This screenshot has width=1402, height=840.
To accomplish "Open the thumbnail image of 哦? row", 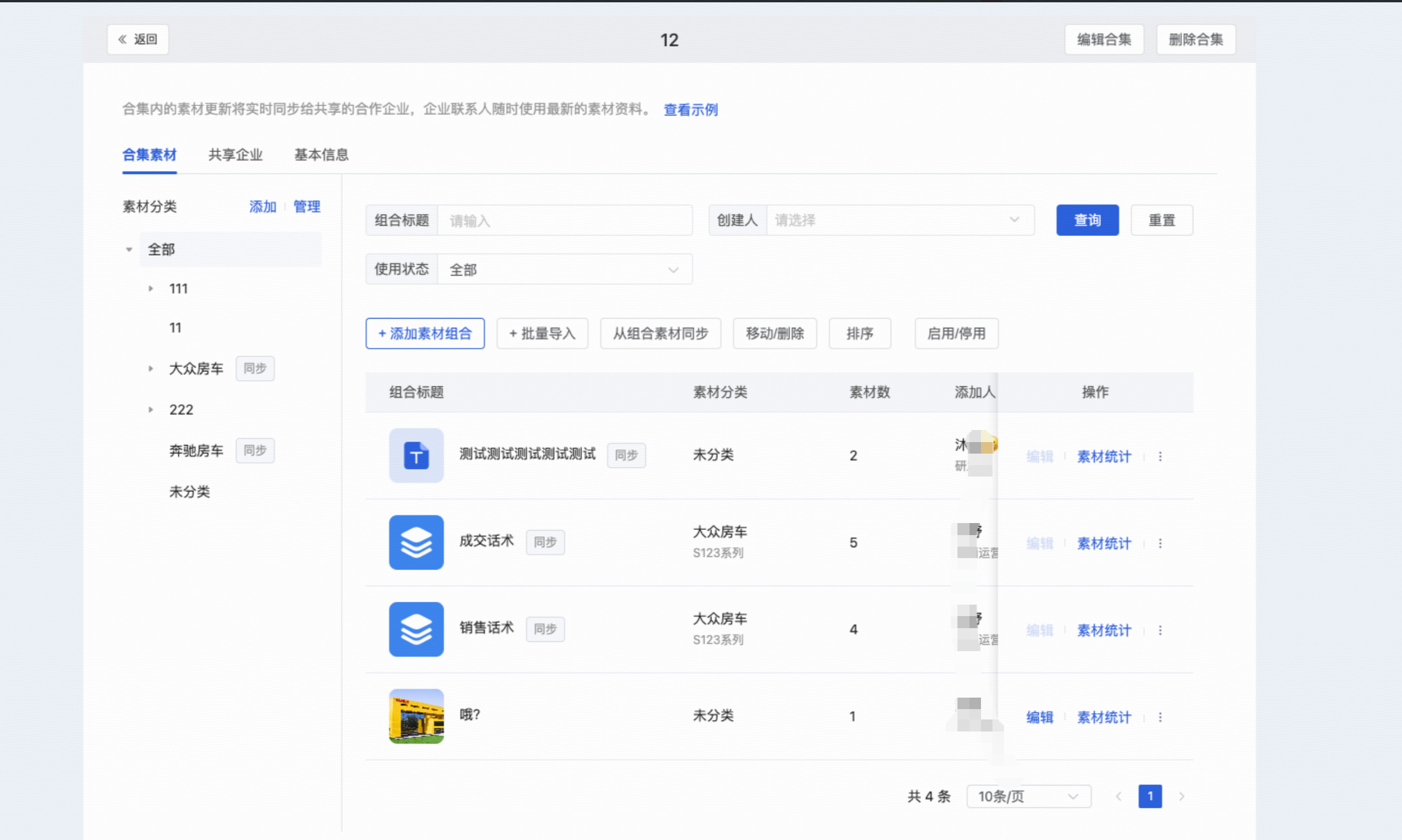I will click(x=416, y=717).
